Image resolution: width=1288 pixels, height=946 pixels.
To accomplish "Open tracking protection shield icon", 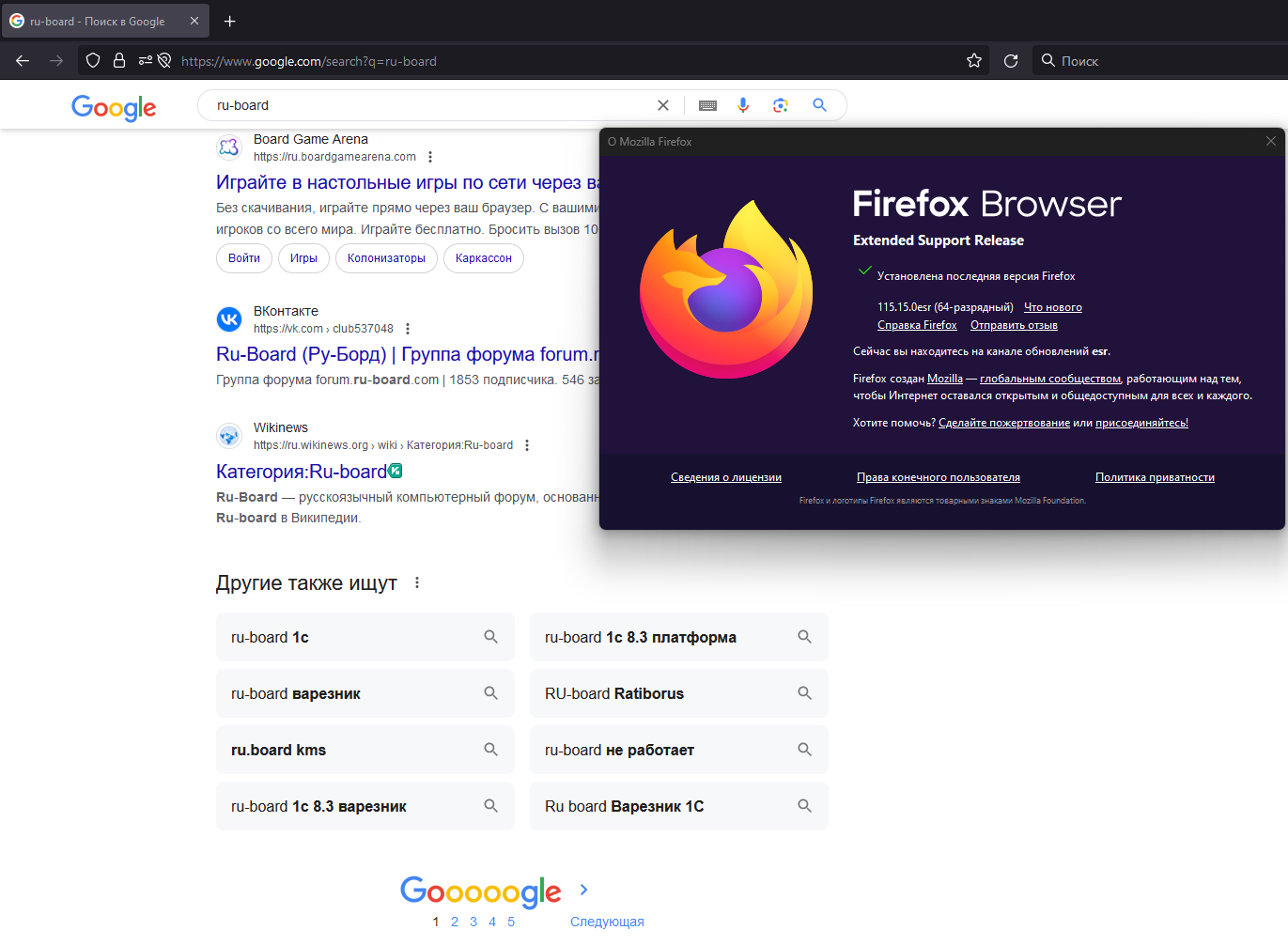I will point(93,61).
